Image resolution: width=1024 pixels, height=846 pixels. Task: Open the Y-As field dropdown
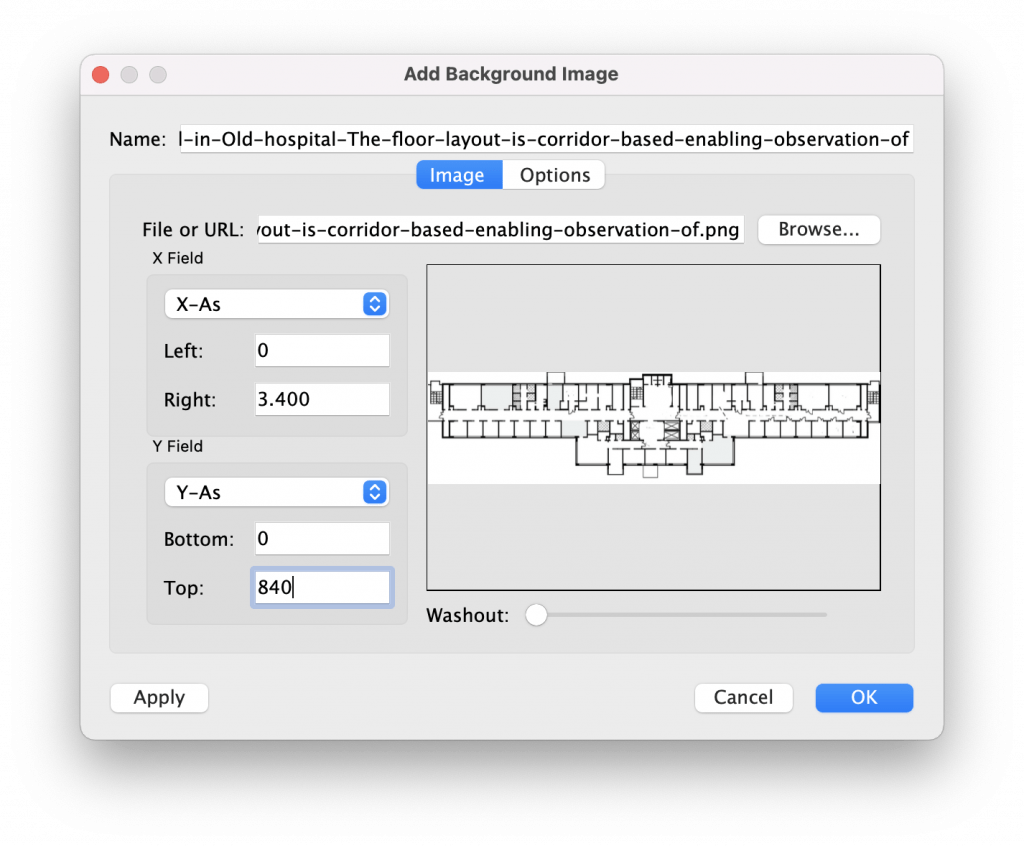[276, 492]
